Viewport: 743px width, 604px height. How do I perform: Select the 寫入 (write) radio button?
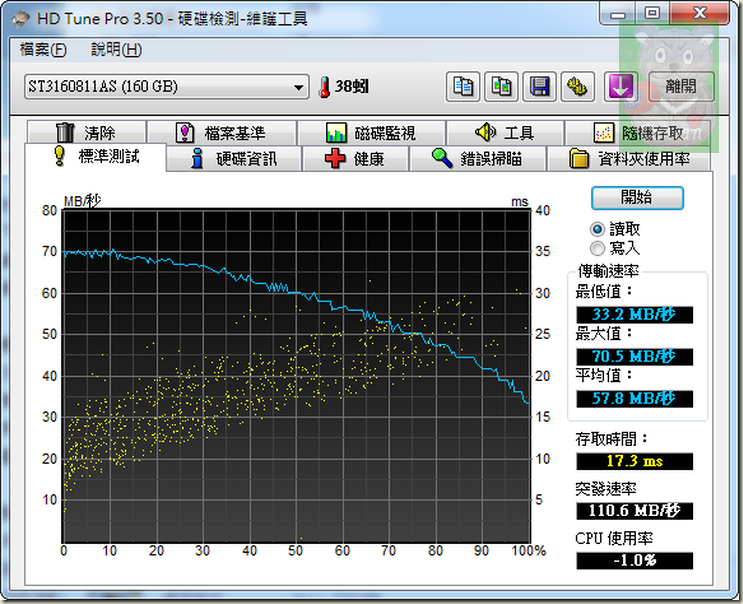click(598, 247)
